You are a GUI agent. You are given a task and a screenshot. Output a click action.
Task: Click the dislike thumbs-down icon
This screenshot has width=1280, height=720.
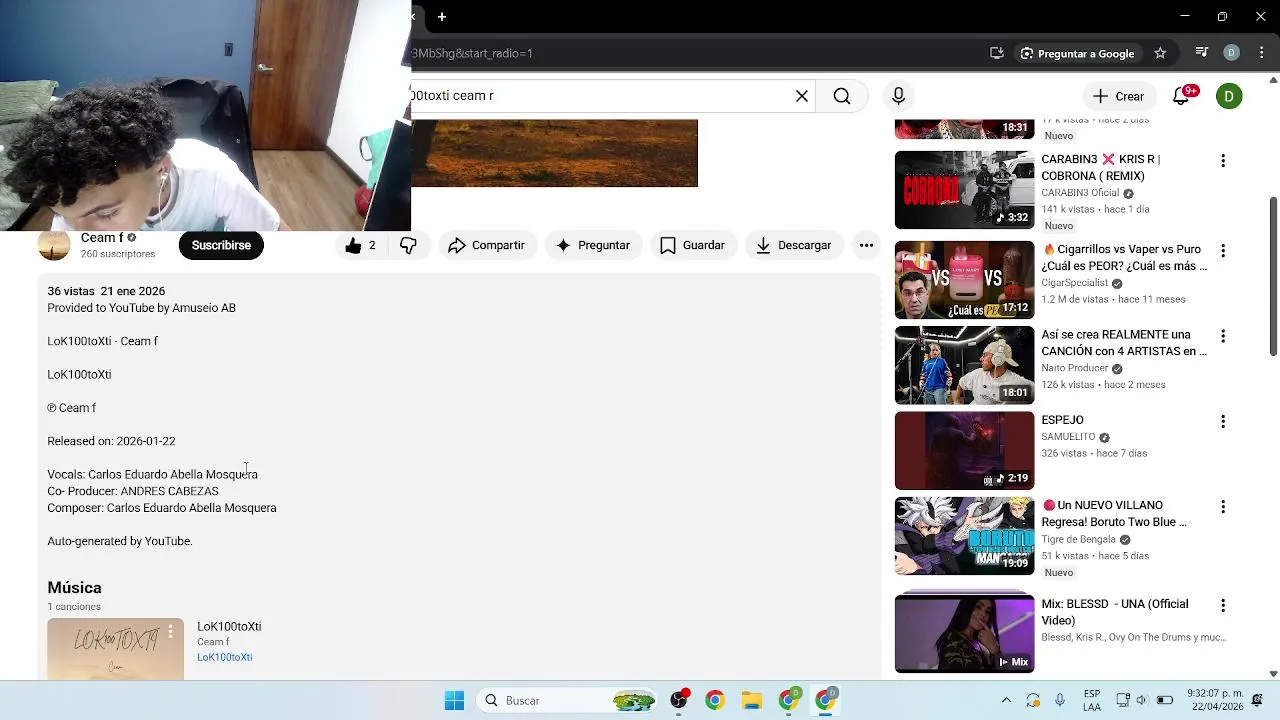click(x=408, y=245)
